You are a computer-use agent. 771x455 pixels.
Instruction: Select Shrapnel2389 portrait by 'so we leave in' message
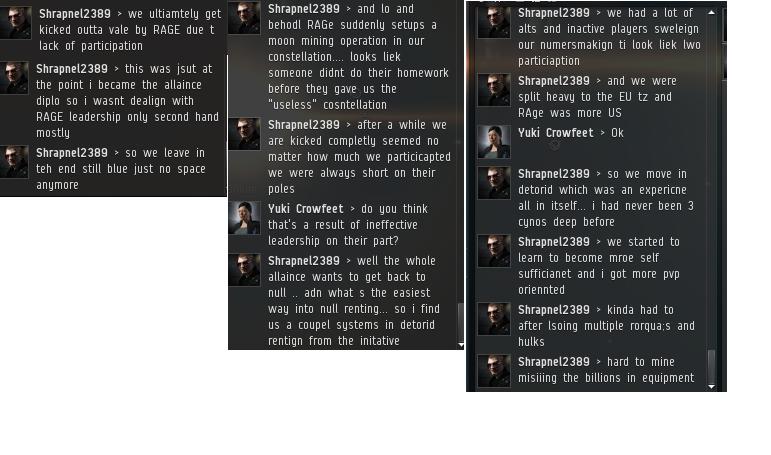[14, 161]
